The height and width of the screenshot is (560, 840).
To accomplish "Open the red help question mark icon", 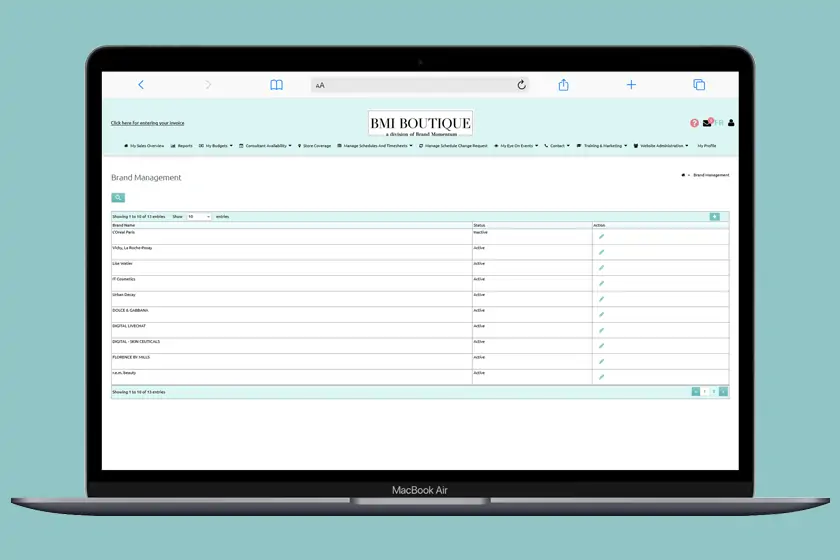I will (694, 123).
